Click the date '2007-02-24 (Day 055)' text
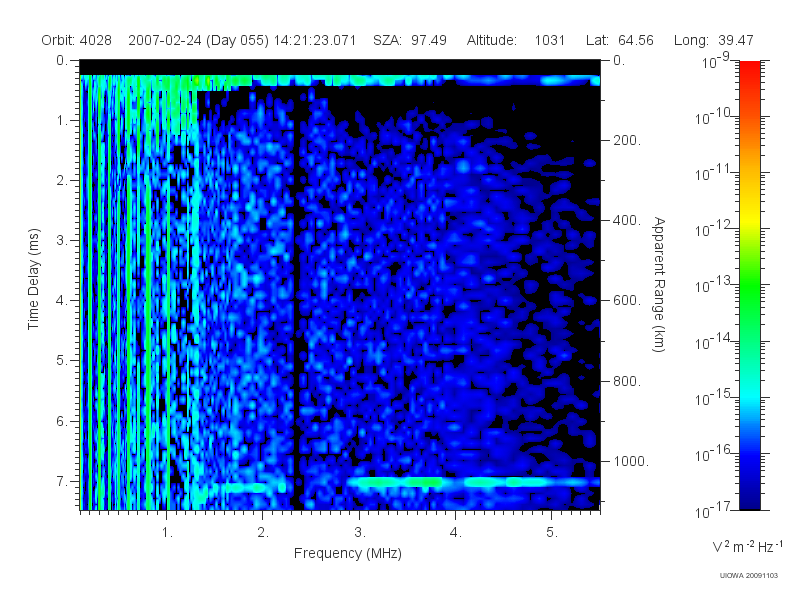The image size is (800, 600). 198,40
